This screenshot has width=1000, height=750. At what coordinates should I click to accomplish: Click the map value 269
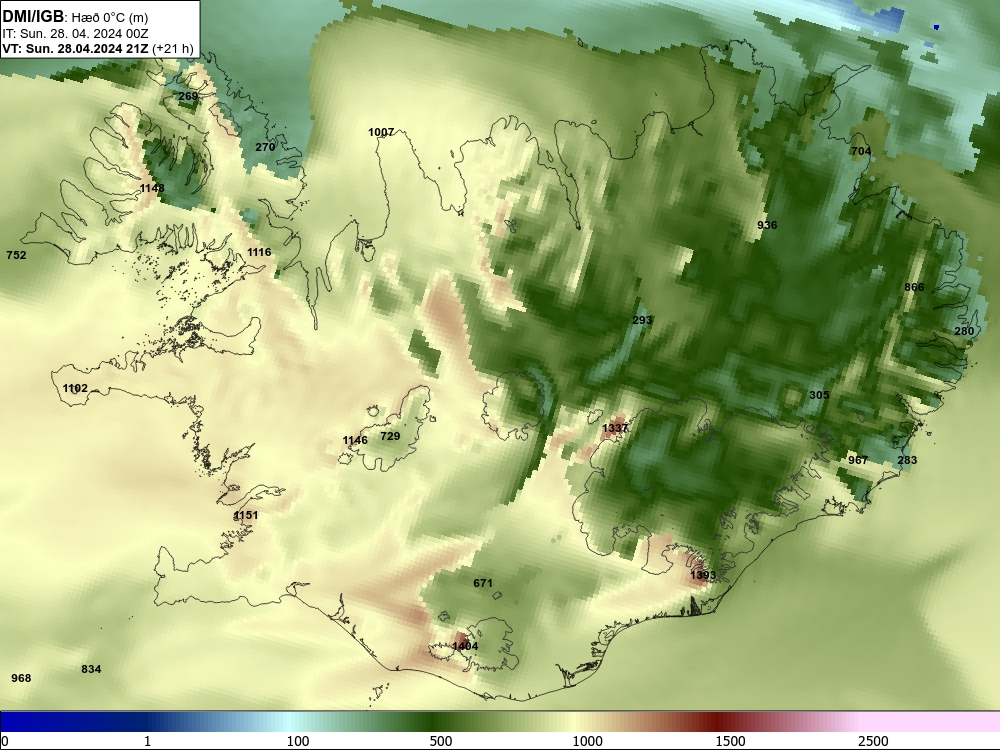pos(188,96)
